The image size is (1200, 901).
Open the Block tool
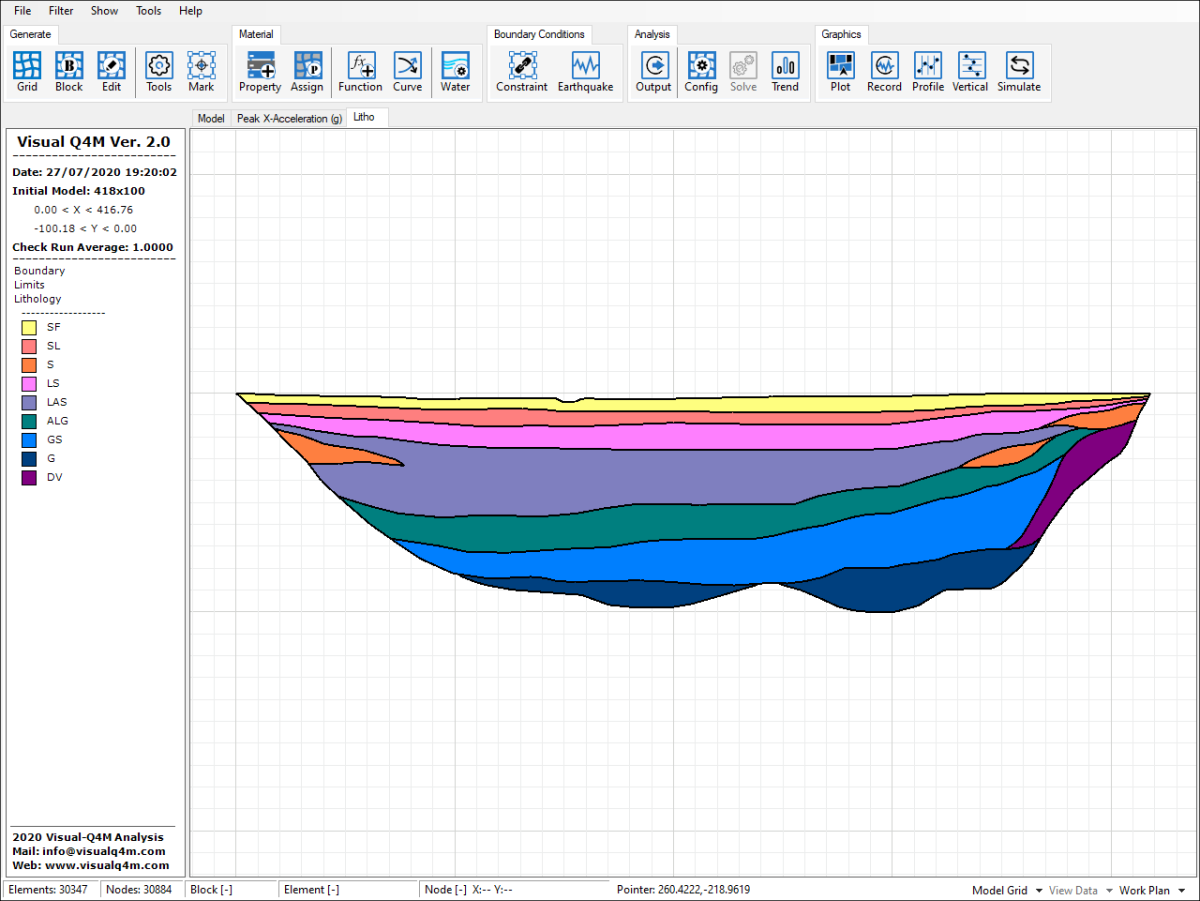click(69, 72)
